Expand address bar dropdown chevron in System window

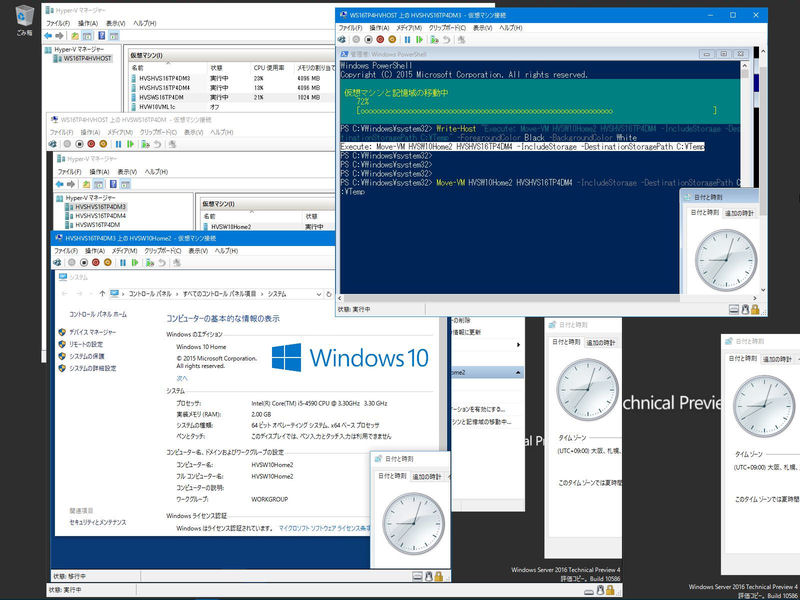(x=318, y=294)
